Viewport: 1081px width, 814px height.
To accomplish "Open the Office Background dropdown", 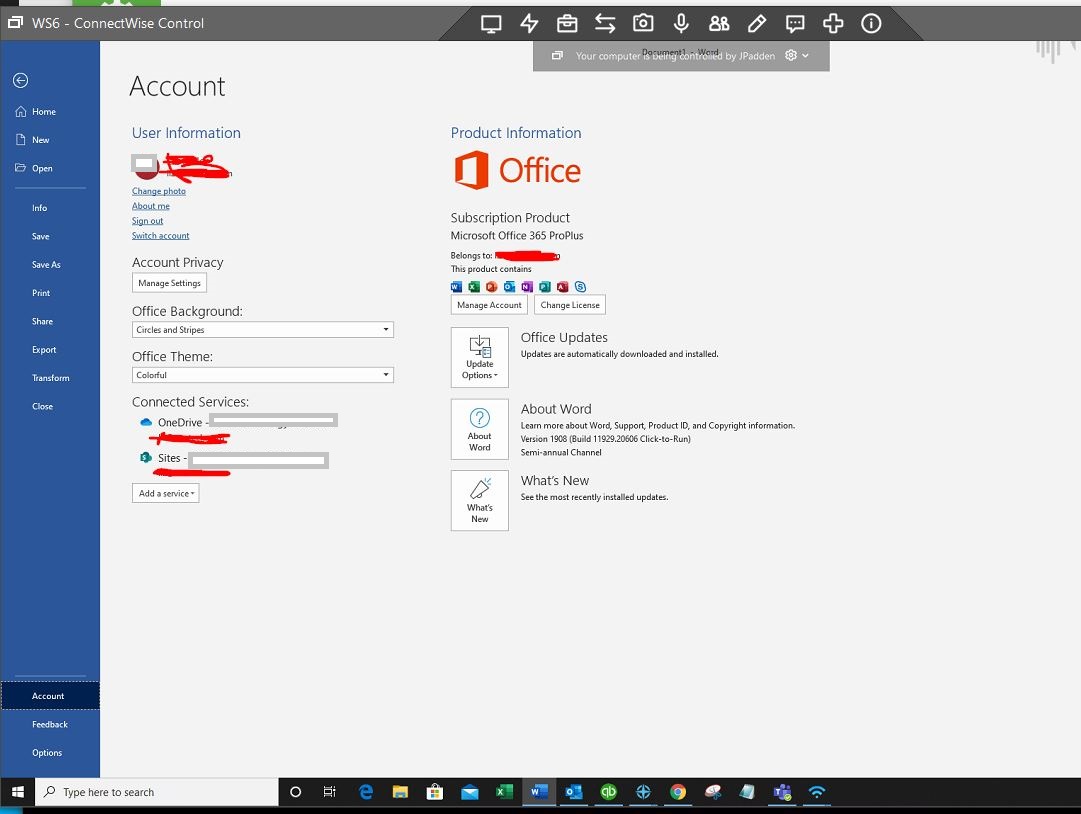I will coord(263,329).
